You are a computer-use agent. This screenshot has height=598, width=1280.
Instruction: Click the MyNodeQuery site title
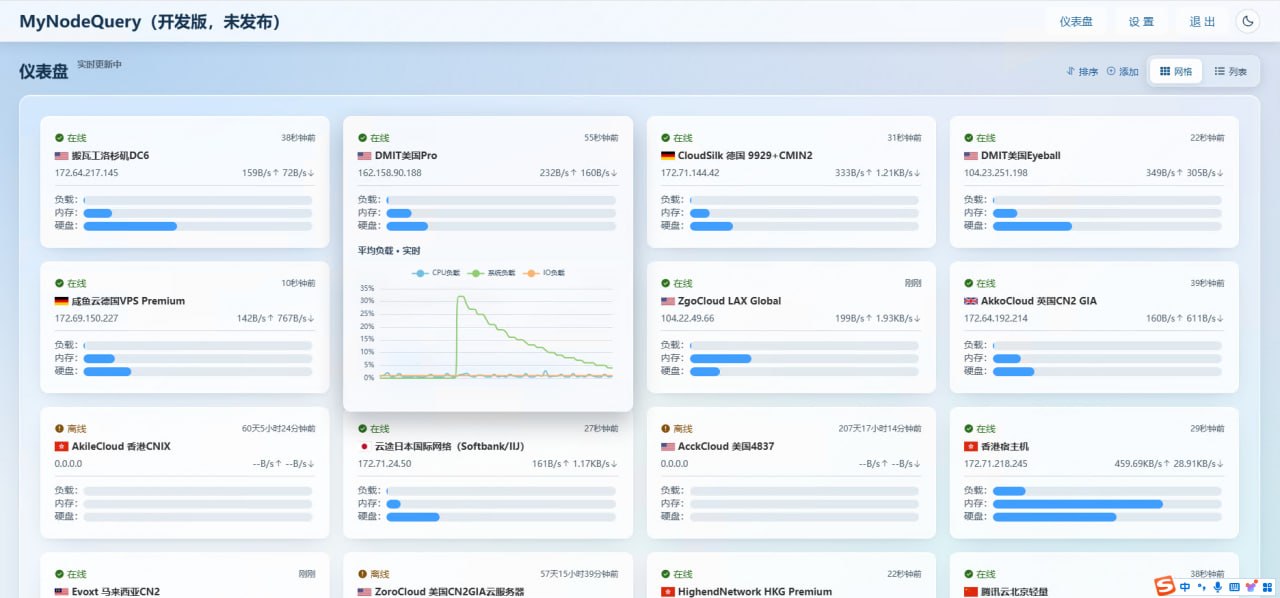[150, 22]
